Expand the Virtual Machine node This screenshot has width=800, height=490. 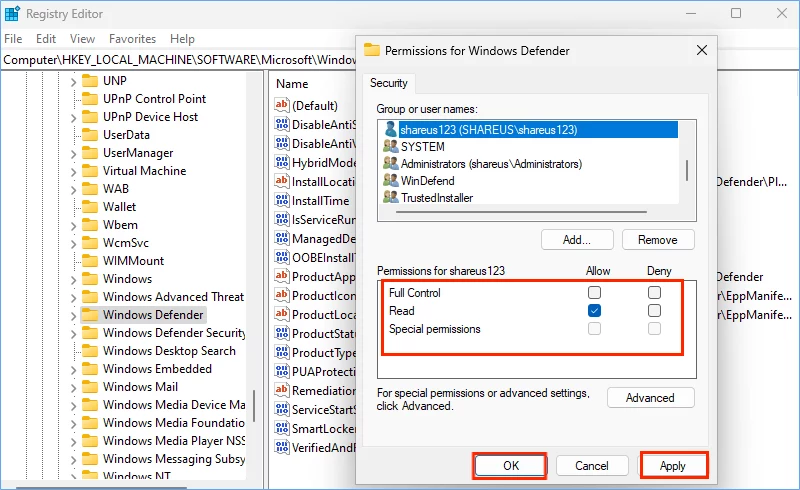[x=73, y=172]
